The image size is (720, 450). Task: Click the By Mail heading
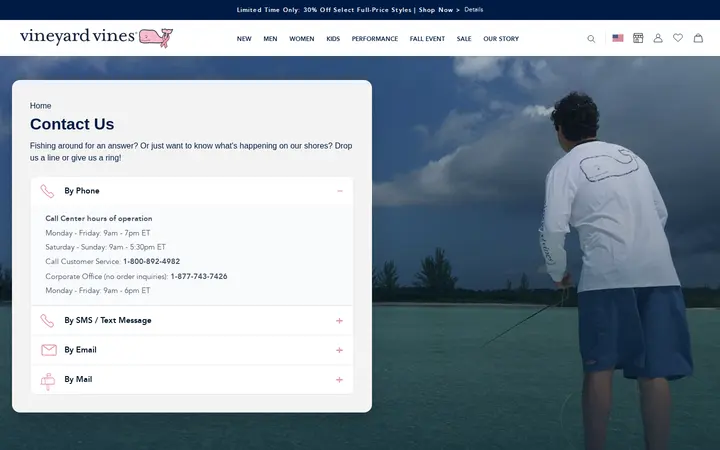[x=78, y=379]
